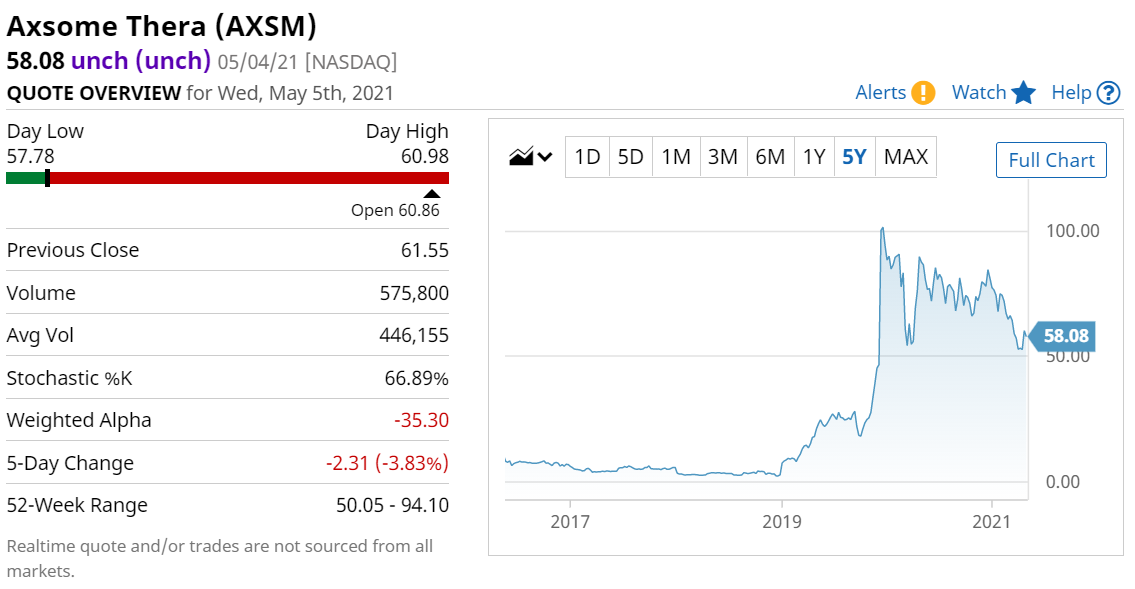
Task: Open the Full Chart button
Action: [x=1051, y=160]
